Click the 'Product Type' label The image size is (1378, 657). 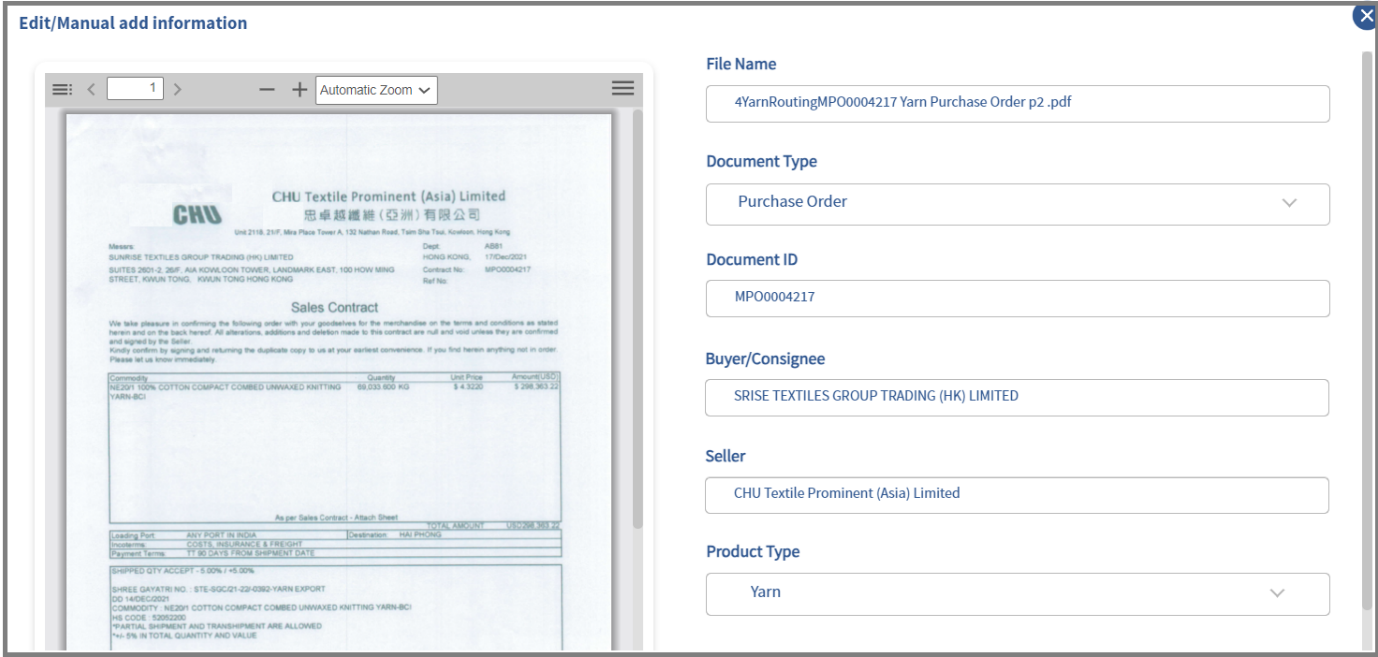pos(752,551)
